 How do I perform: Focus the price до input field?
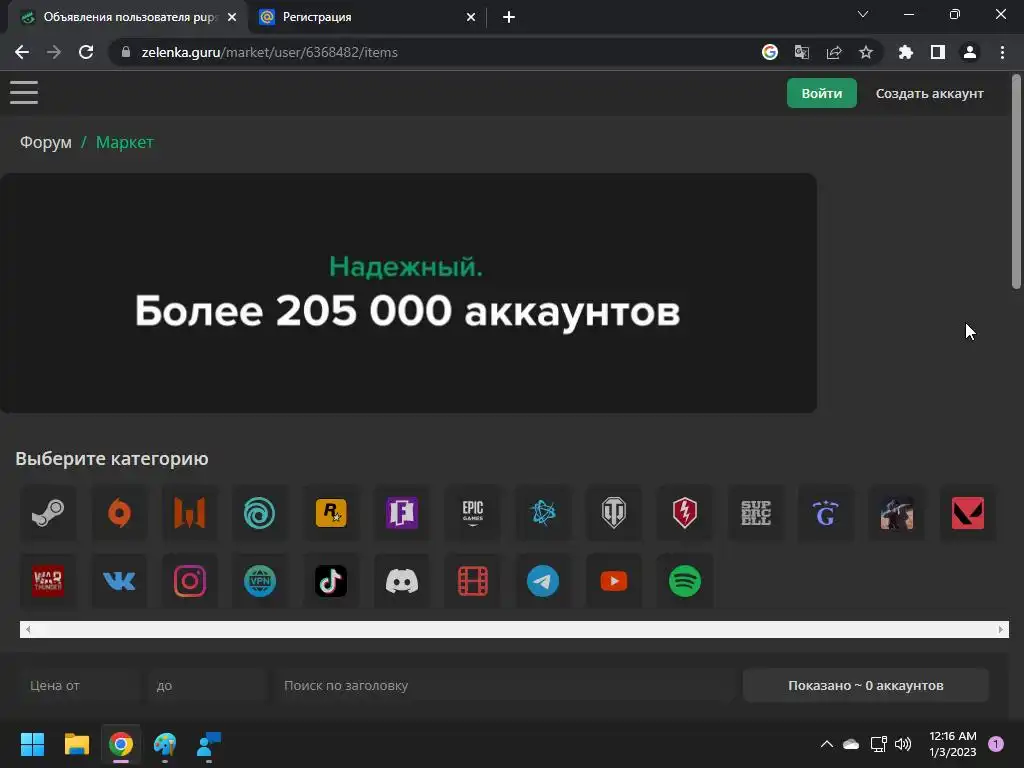[x=206, y=685]
